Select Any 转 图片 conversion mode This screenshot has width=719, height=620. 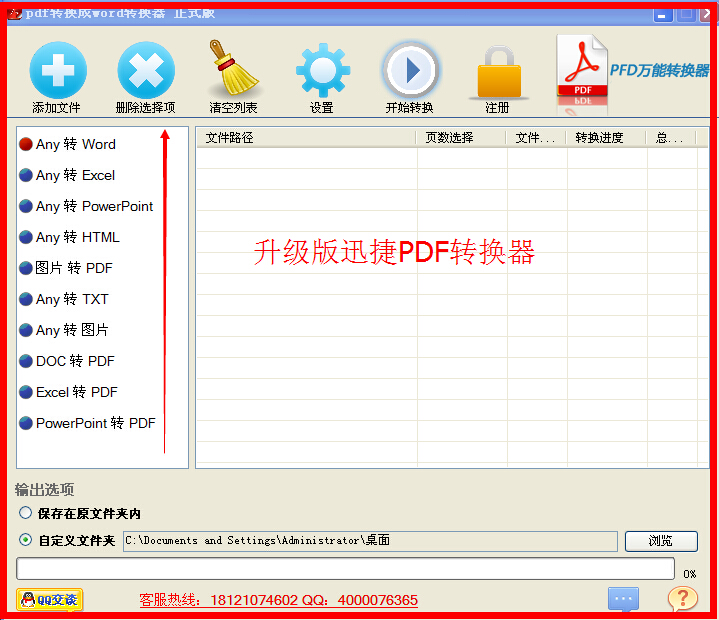pos(64,330)
